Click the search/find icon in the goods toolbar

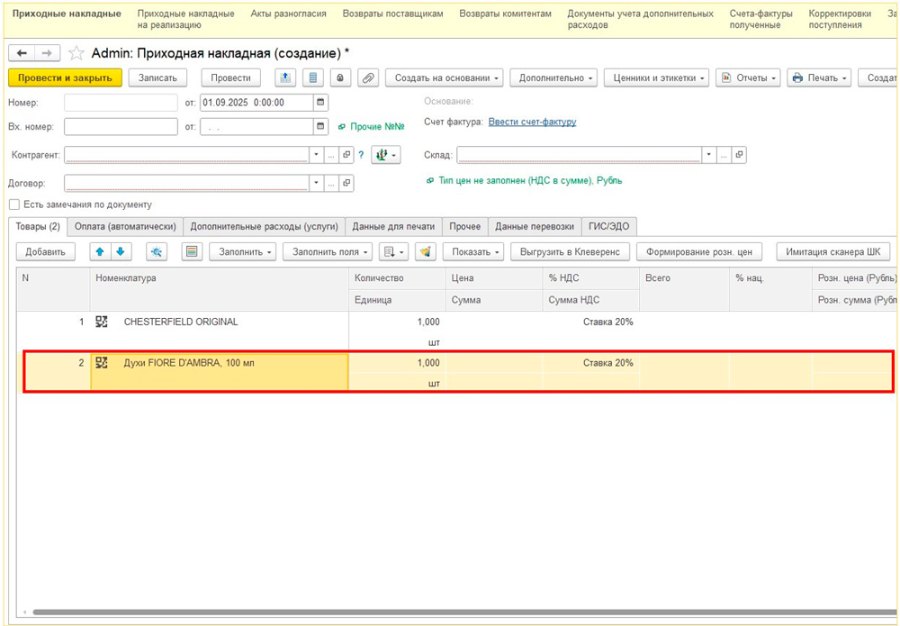tap(156, 252)
